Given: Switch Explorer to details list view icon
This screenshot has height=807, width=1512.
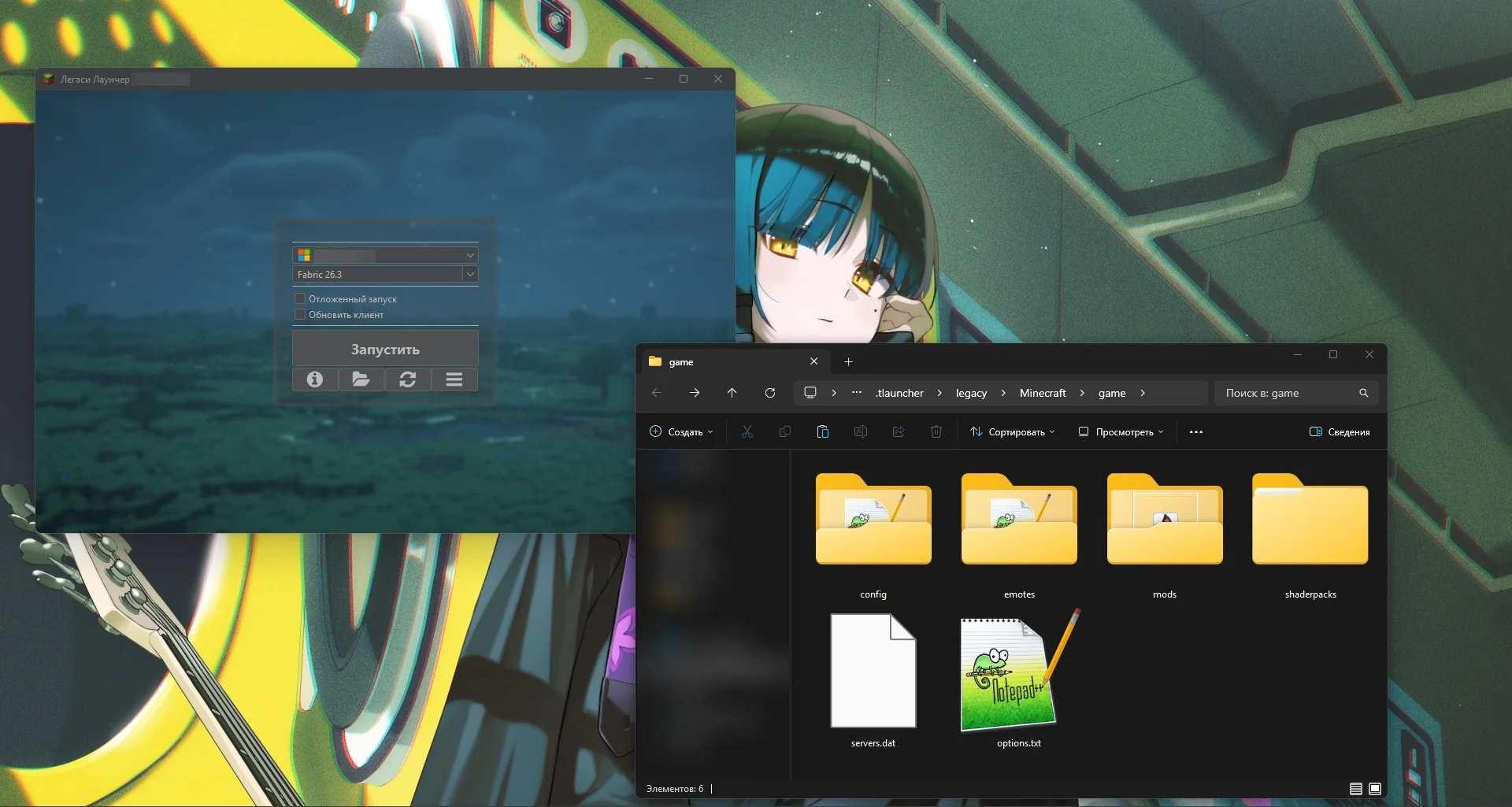Looking at the screenshot, I should (1356, 788).
